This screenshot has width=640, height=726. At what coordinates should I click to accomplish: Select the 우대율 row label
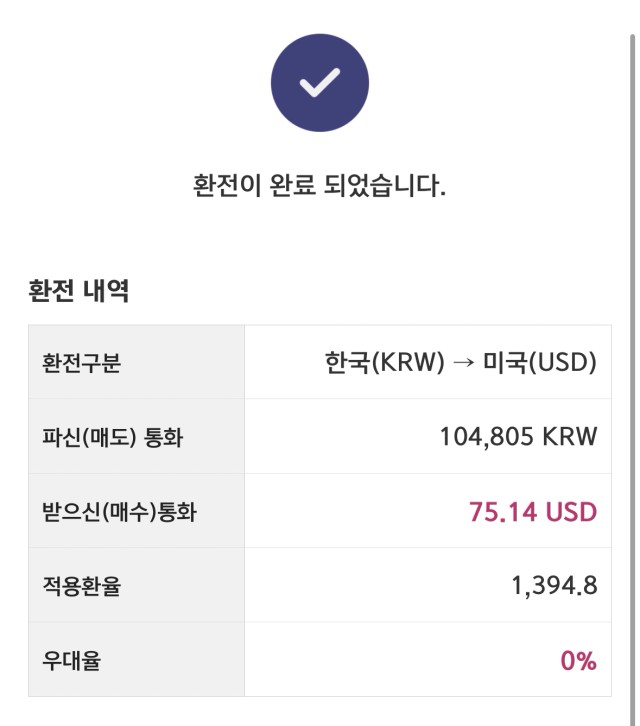[71, 660]
